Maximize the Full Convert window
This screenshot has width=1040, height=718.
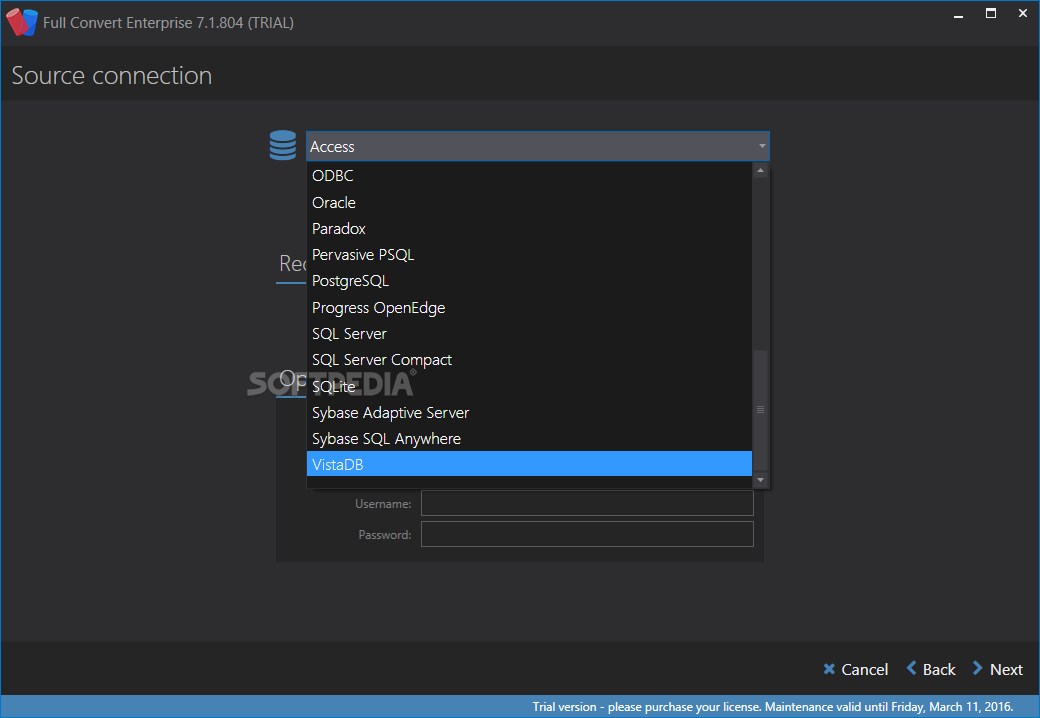pos(991,13)
